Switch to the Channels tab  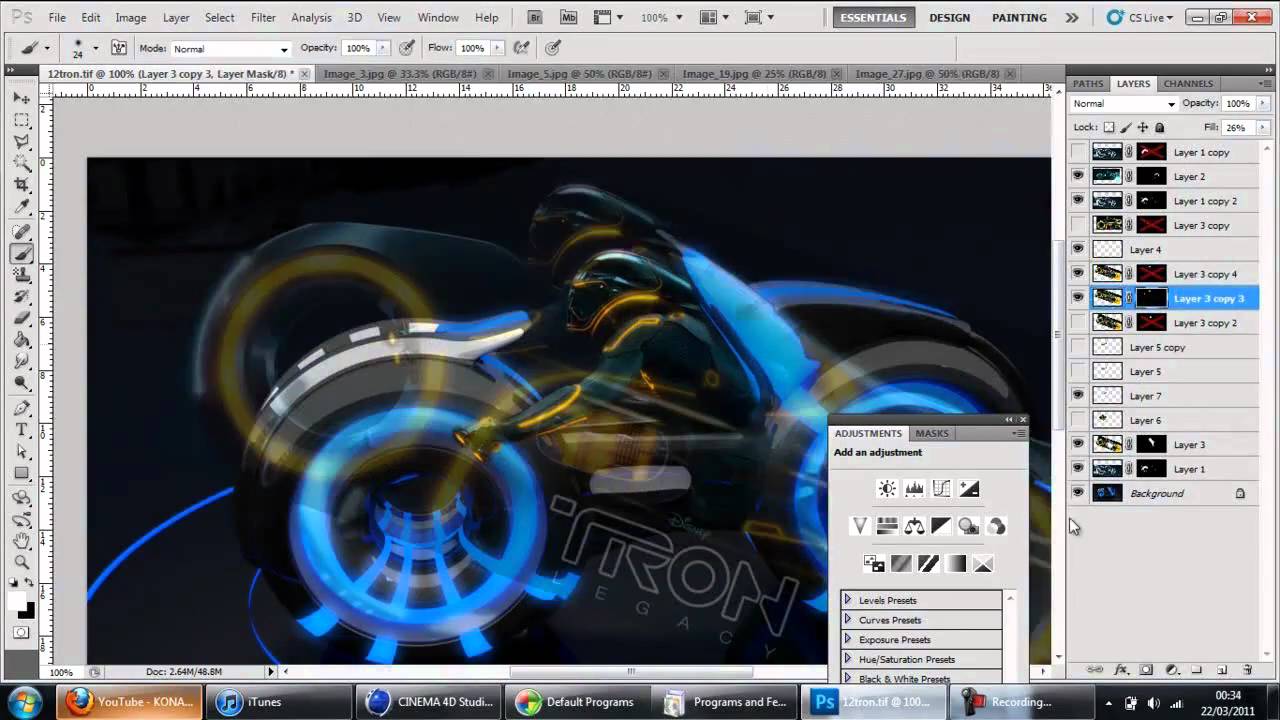pyautogui.click(x=1188, y=84)
